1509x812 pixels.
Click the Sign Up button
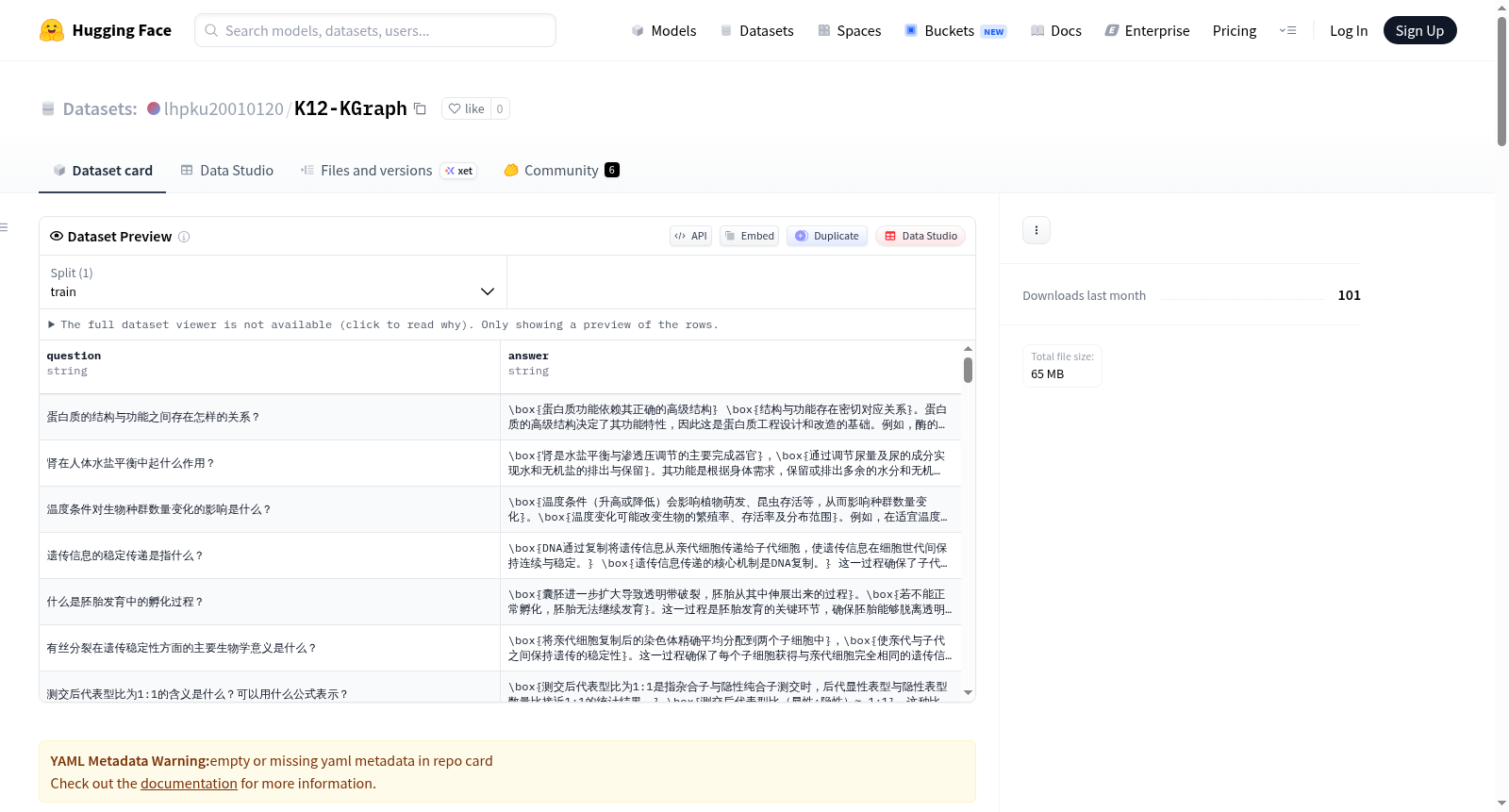tap(1419, 30)
